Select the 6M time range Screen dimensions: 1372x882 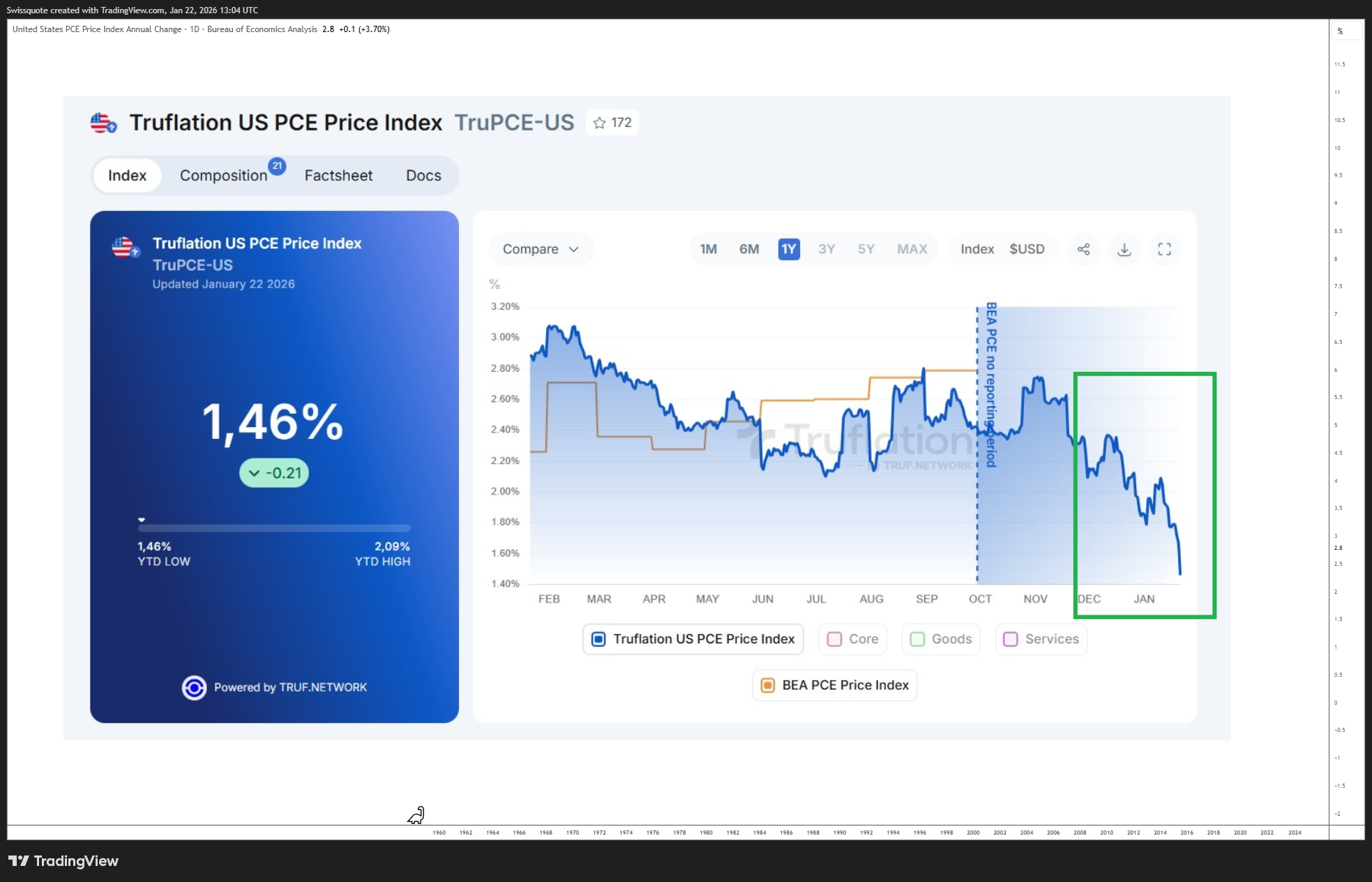click(749, 249)
